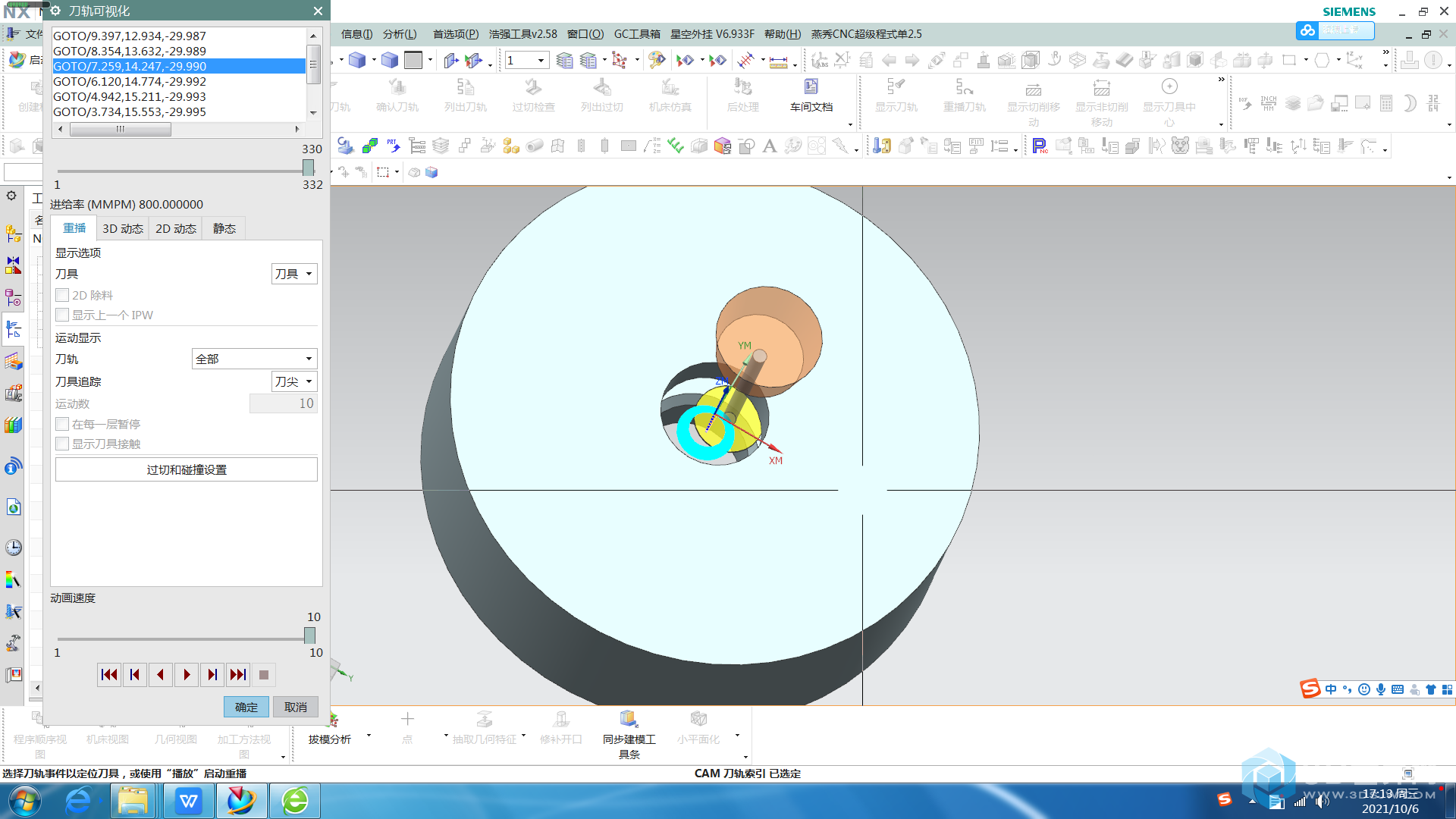Click the skip to end button
Viewport: 1456px width, 819px height.
click(x=238, y=675)
